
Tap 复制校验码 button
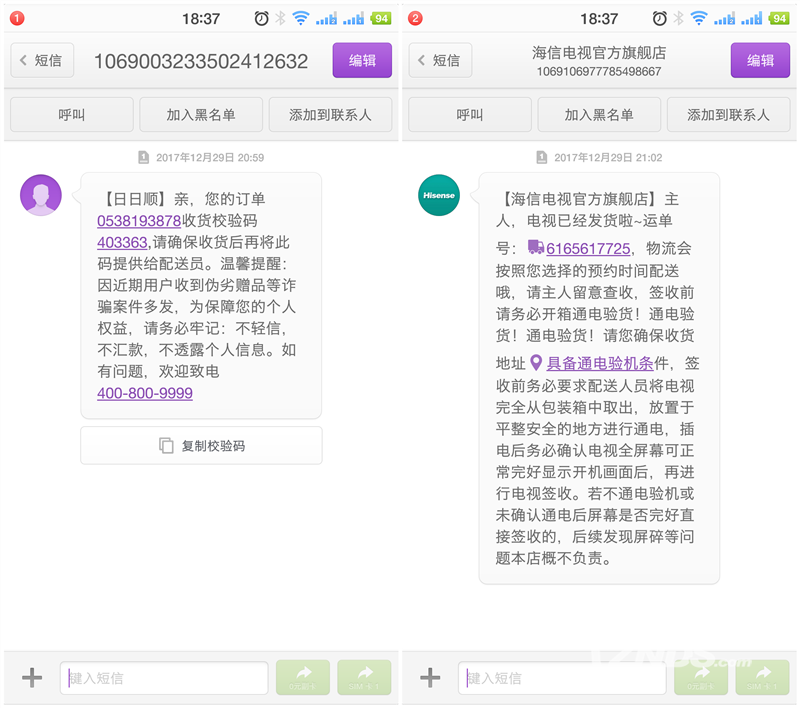tap(201, 446)
